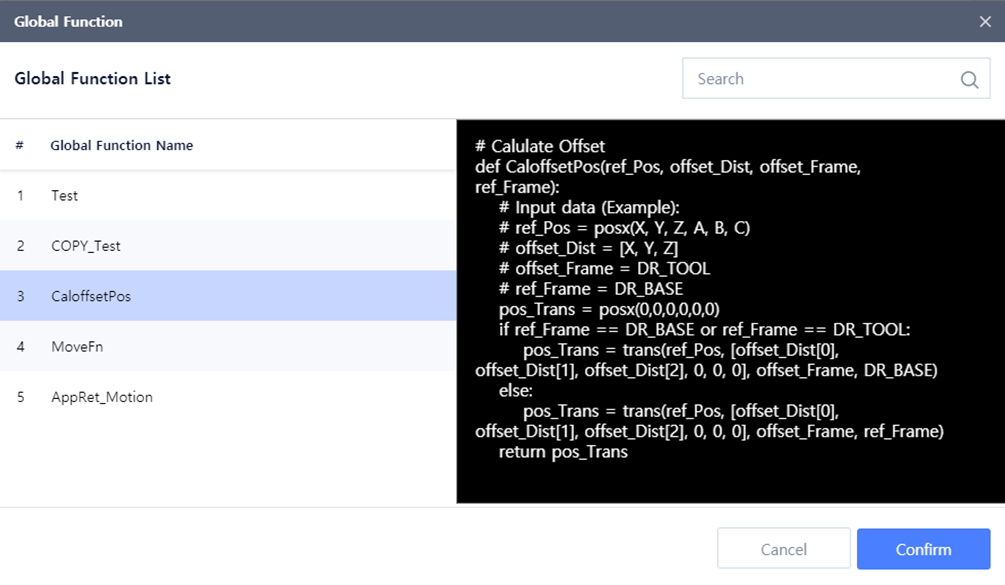Click the '# offset_Frame = DR_TOOL' comment line
The height and width of the screenshot is (585, 1005).
tap(605, 269)
